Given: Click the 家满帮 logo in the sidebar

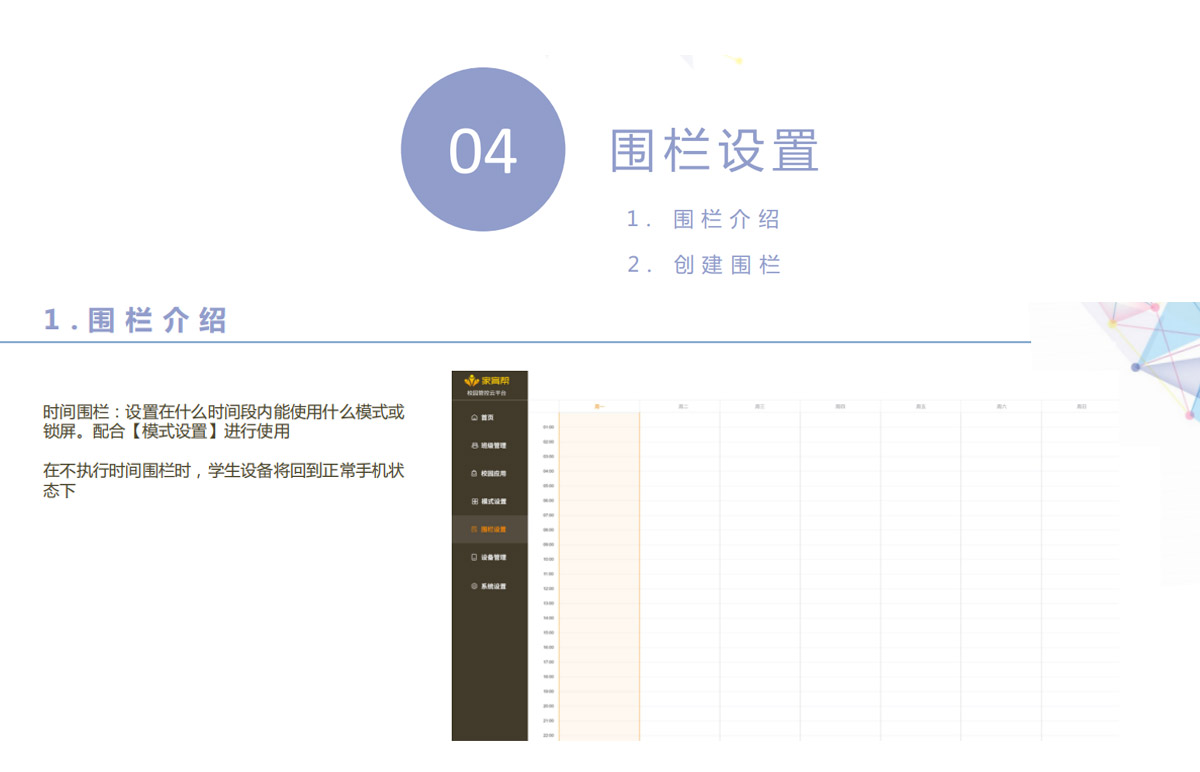Looking at the screenshot, I should click(489, 381).
